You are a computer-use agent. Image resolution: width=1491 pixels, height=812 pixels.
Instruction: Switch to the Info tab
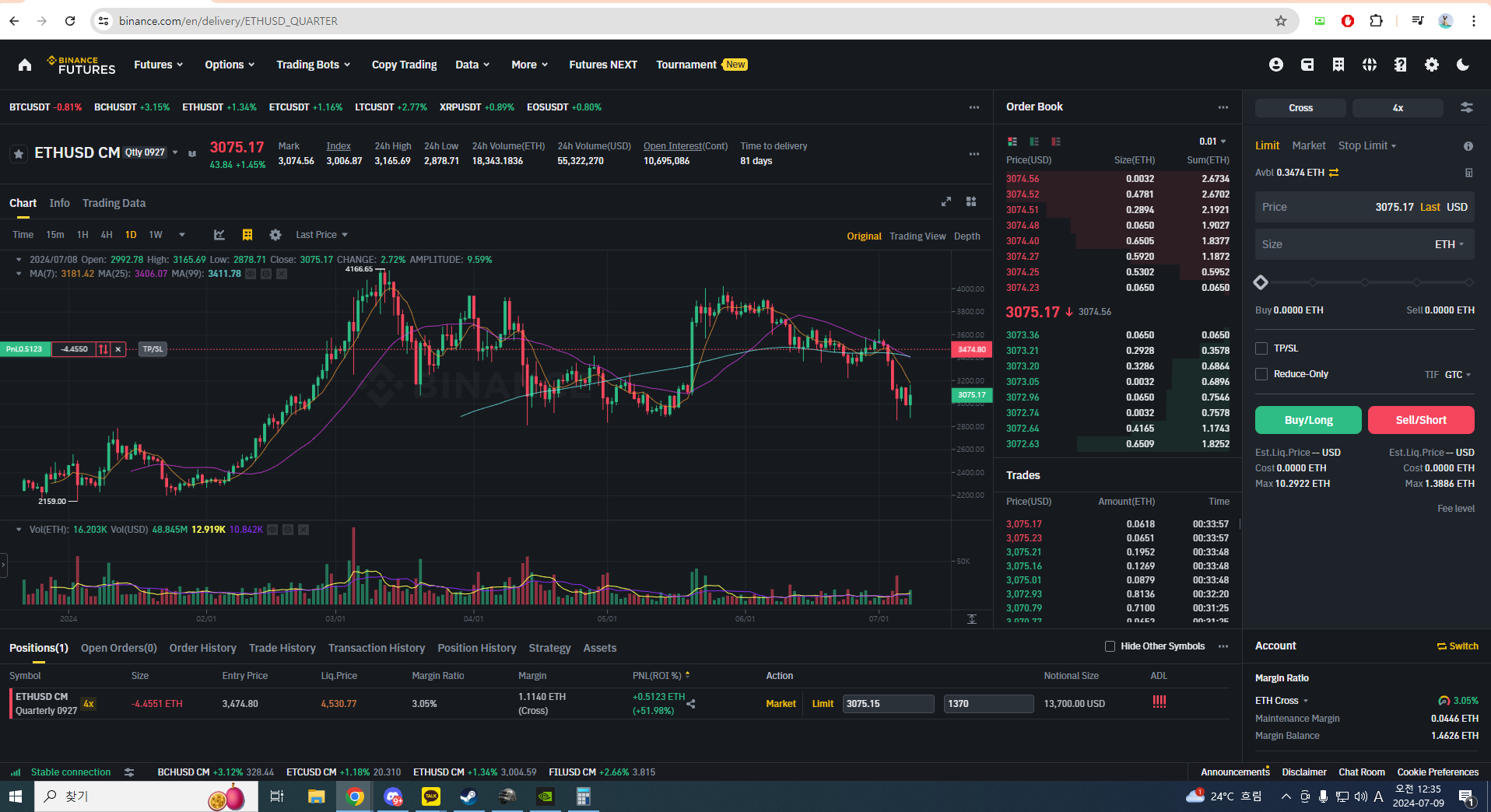[x=59, y=203]
